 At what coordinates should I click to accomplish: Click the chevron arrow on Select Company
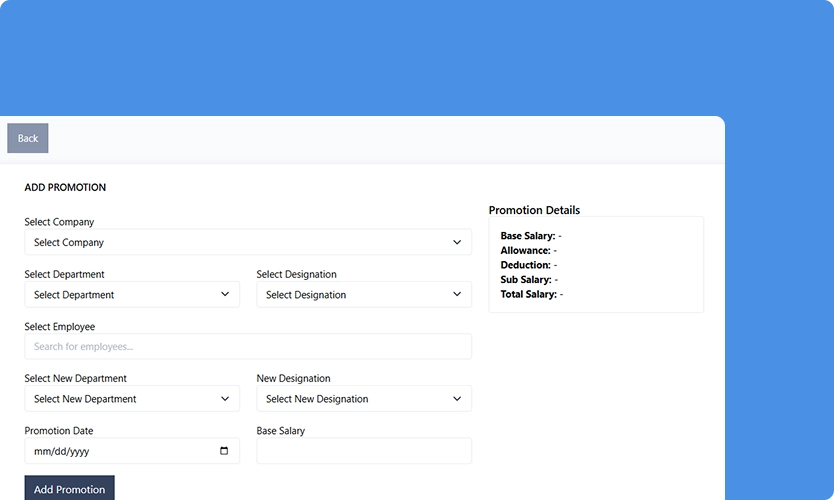457,243
